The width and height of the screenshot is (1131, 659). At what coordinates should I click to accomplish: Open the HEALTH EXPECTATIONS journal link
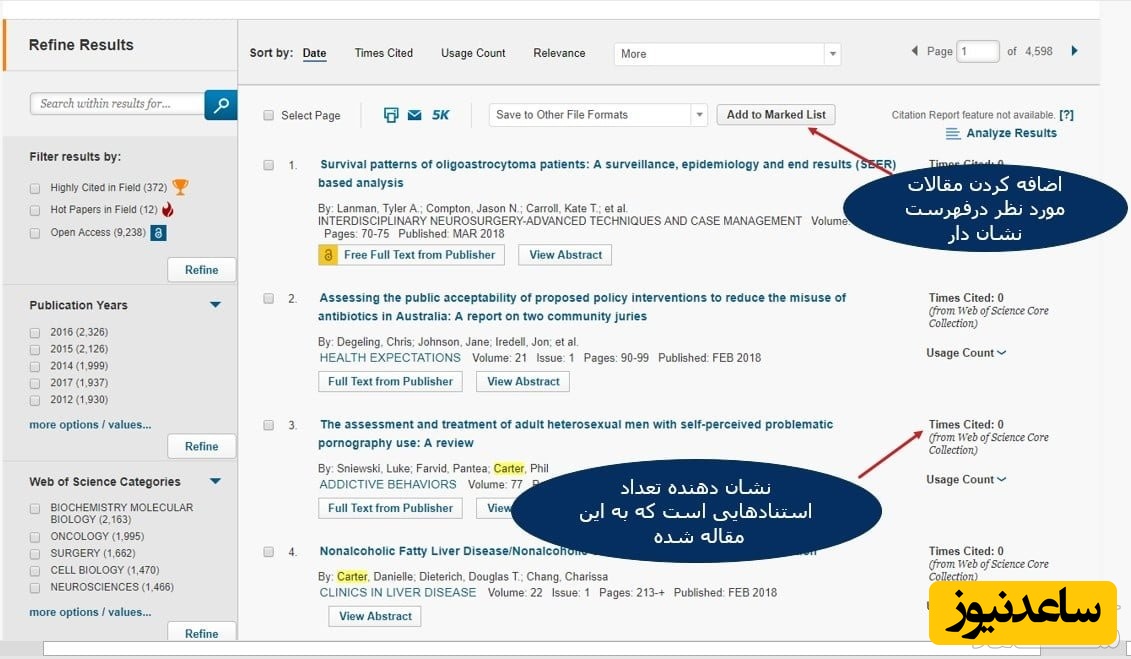tap(390, 357)
